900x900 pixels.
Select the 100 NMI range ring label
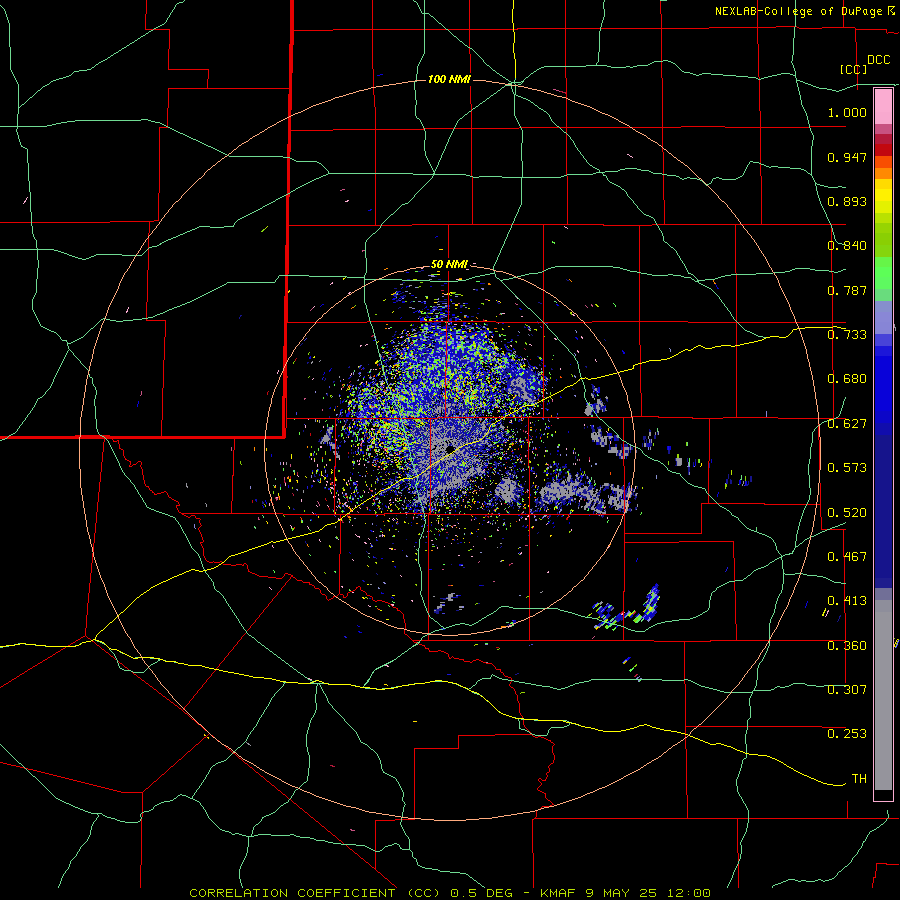pos(449,79)
